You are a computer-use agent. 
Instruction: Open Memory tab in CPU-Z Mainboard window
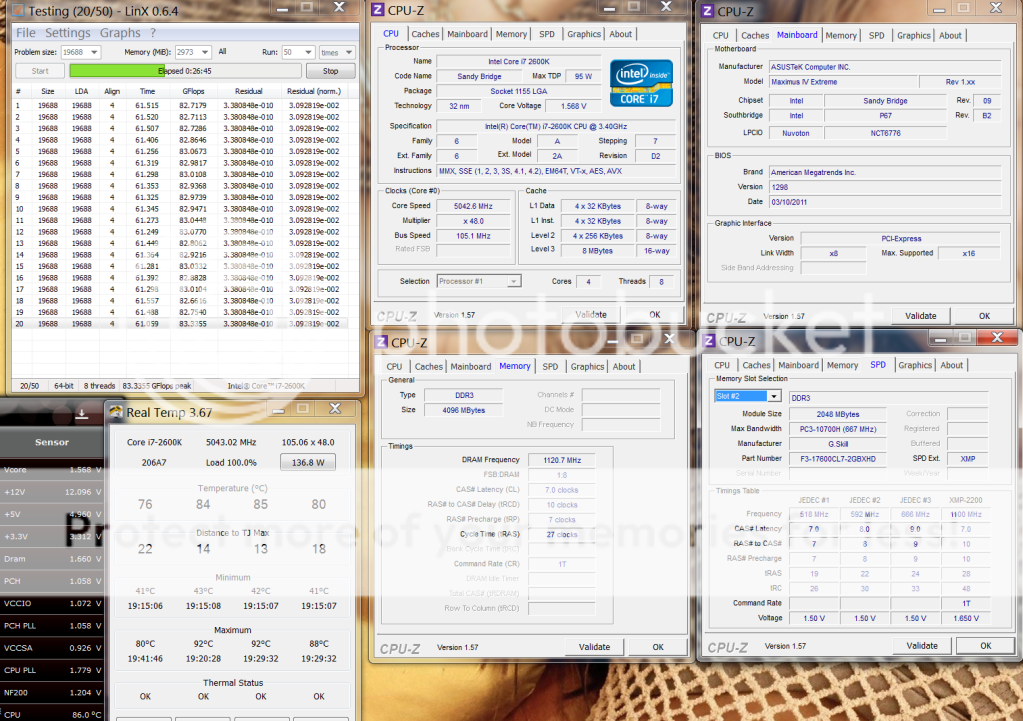click(841, 35)
